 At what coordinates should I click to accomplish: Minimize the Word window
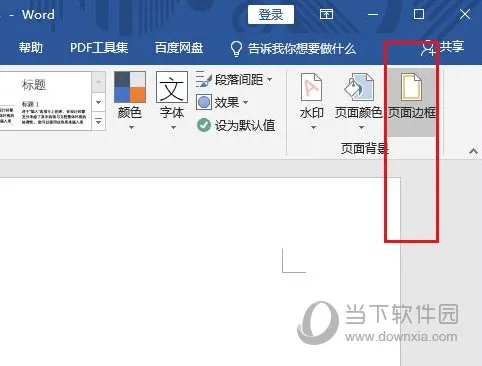(373, 14)
